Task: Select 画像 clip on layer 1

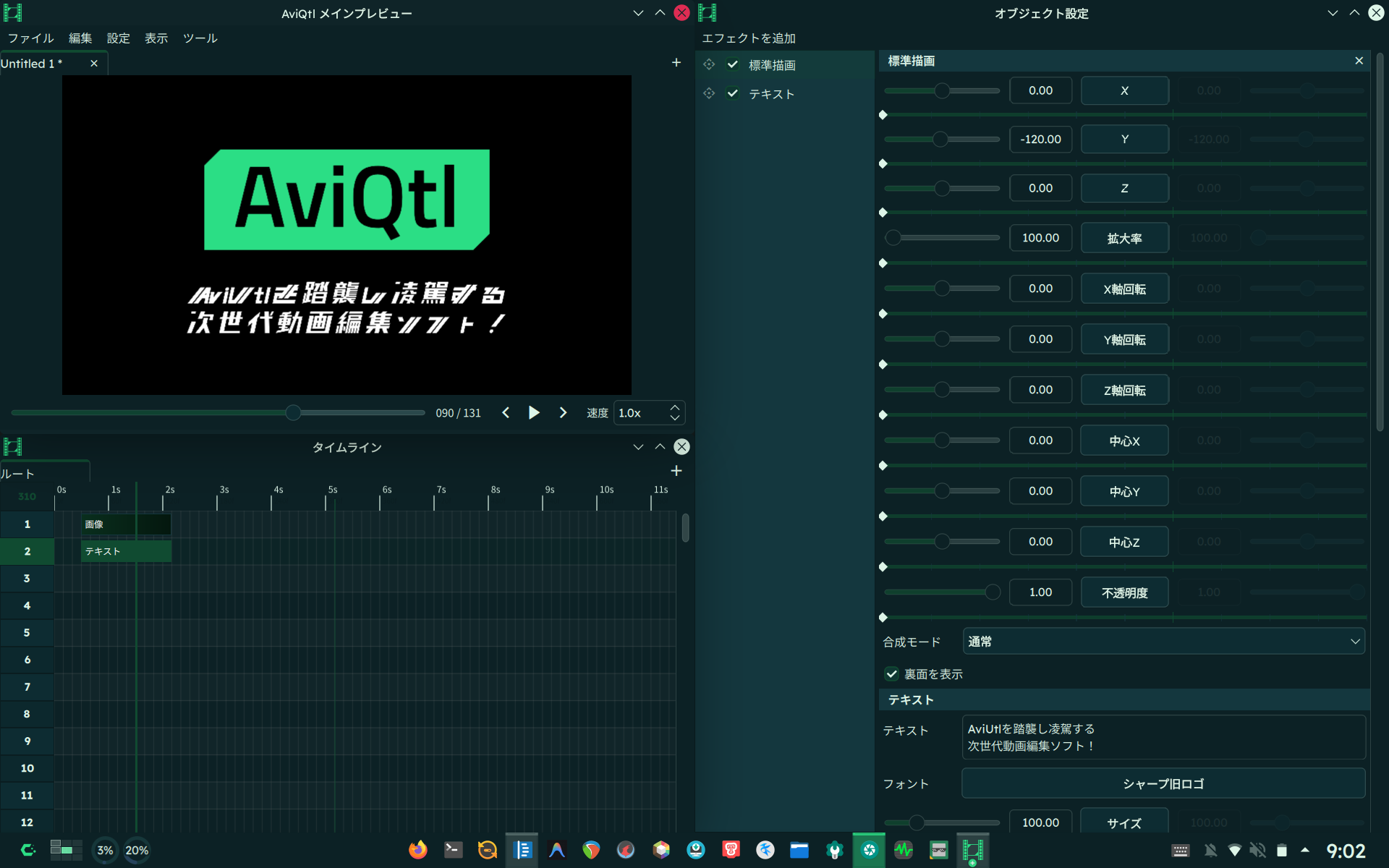Action: click(126, 524)
